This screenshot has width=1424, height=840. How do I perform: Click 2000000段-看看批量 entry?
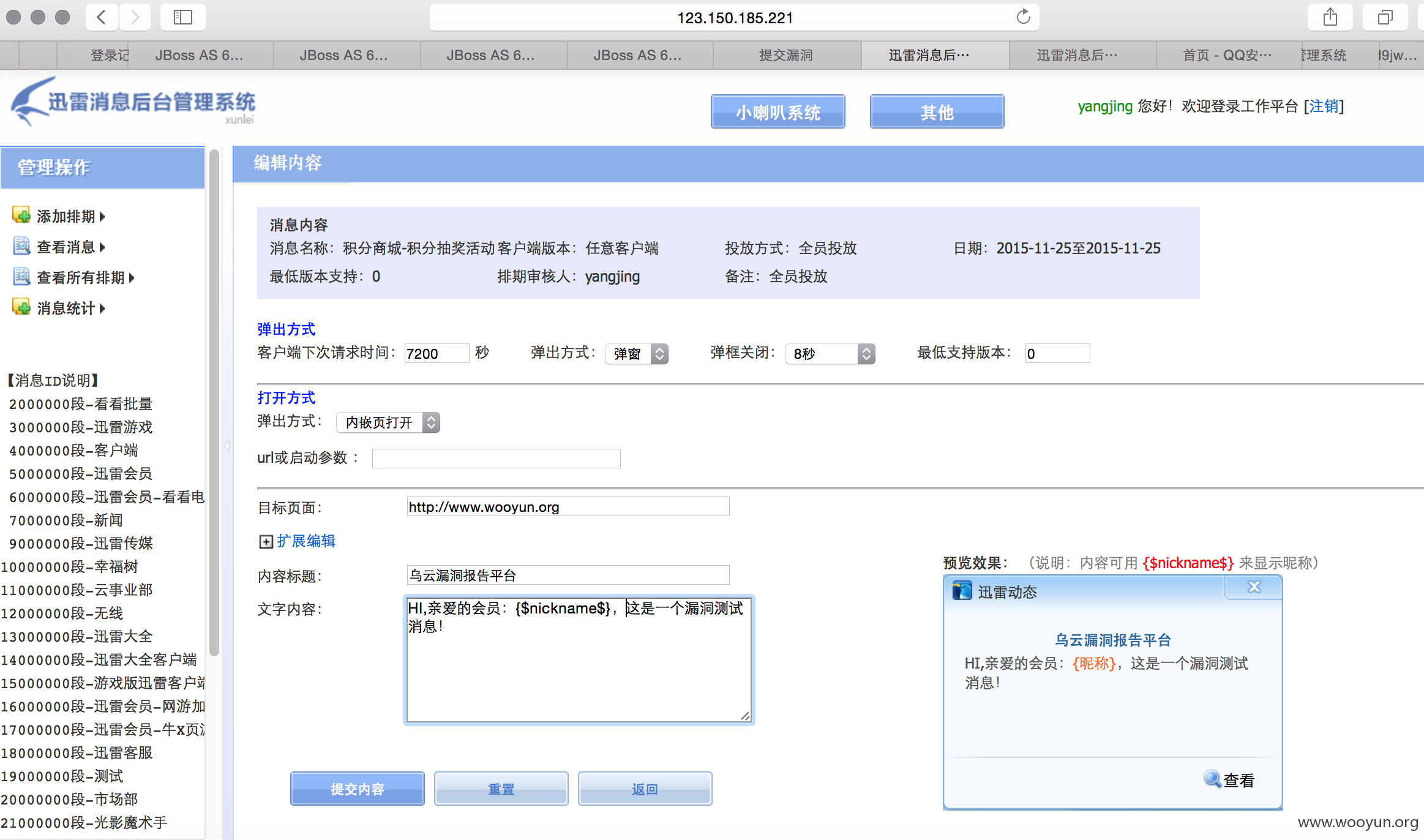click(x=81, y=404)
